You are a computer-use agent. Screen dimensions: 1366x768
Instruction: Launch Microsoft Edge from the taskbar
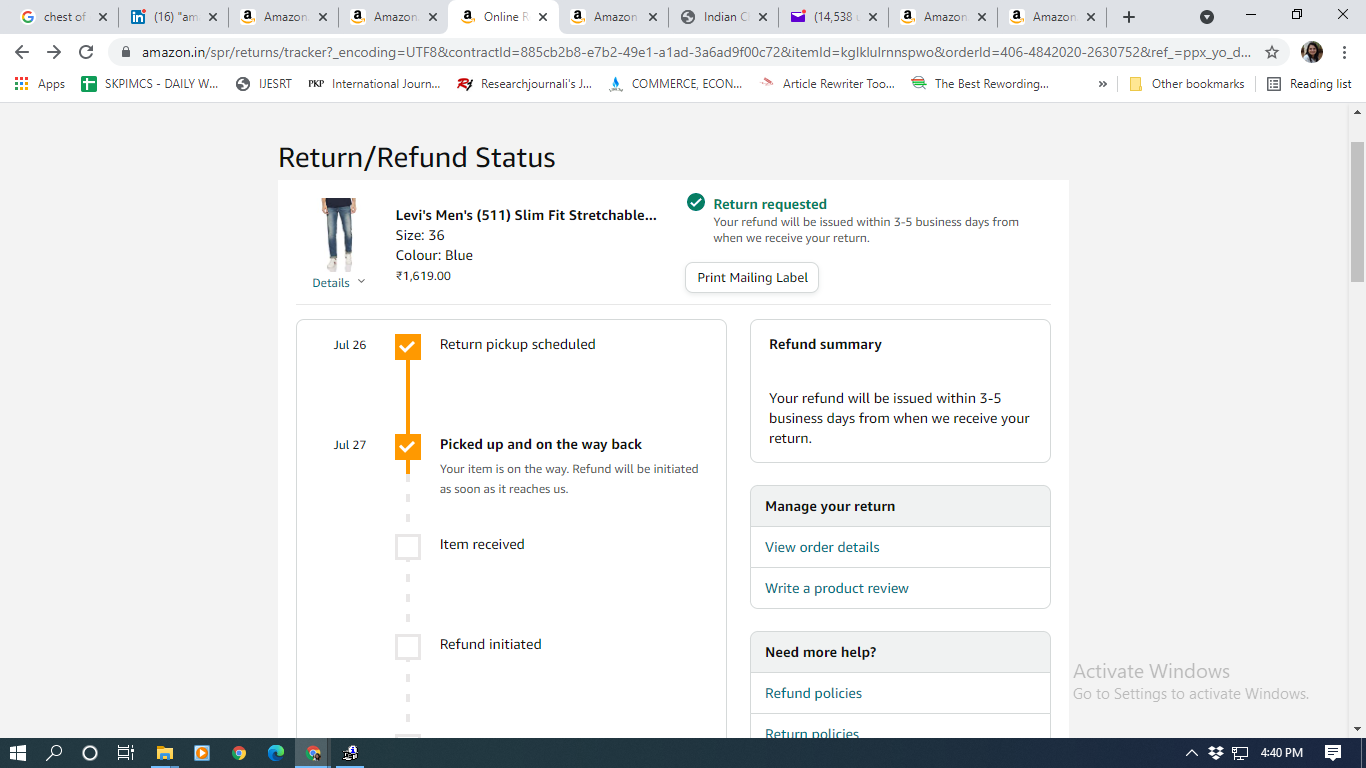276,753
